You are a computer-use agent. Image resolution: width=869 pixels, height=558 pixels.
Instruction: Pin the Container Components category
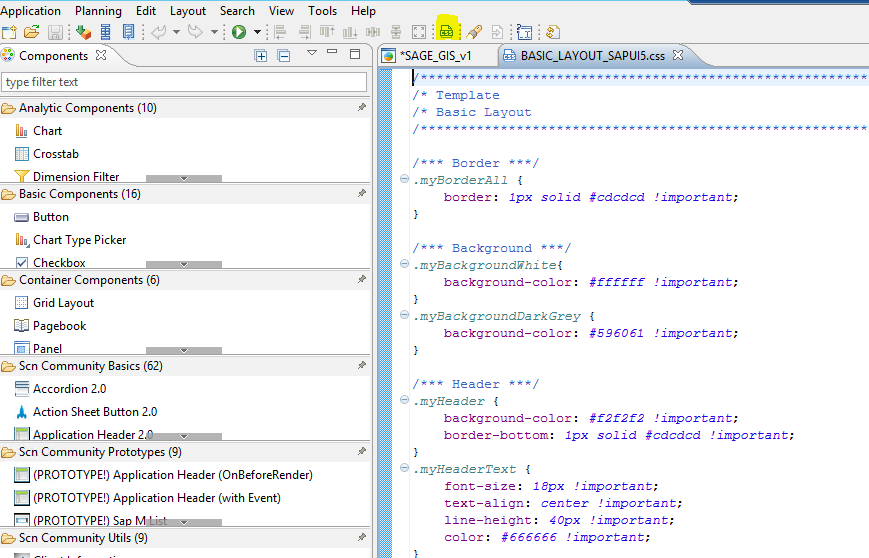pyautogui.click(x=362, y=279)
